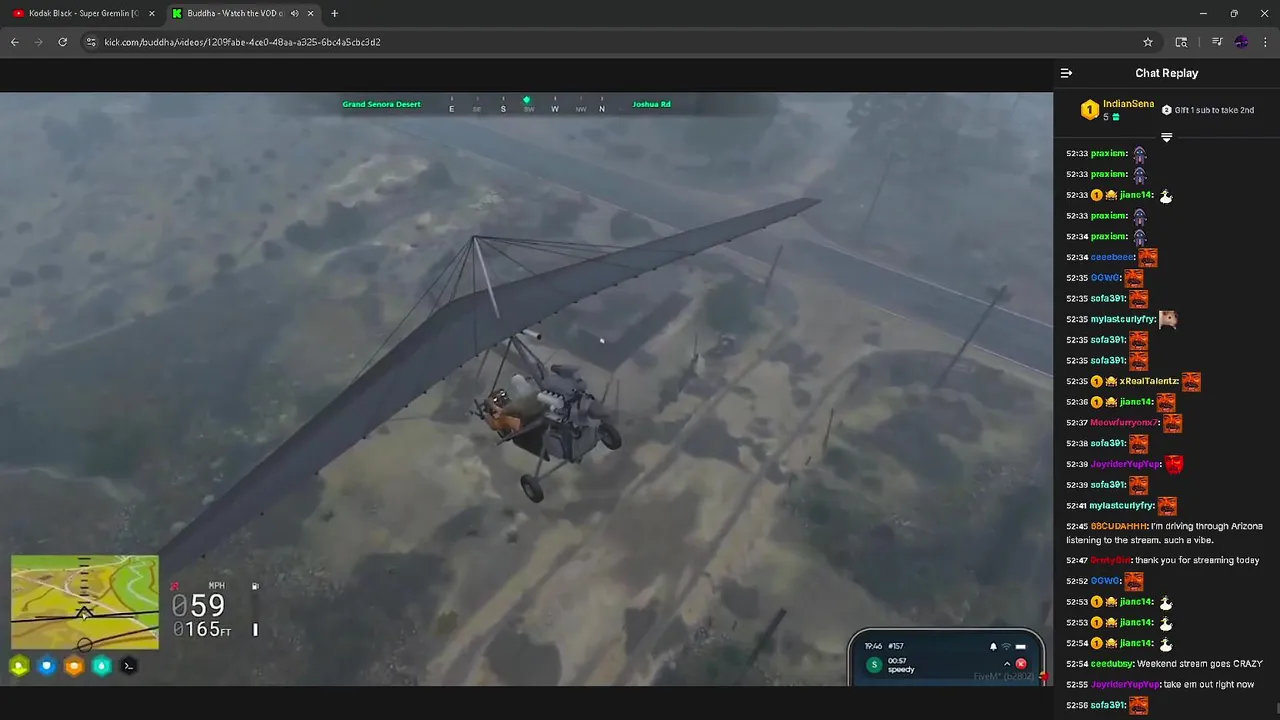
Task: Click 'Grand Senora Desert' location label
Action: (x=381, y=104)
